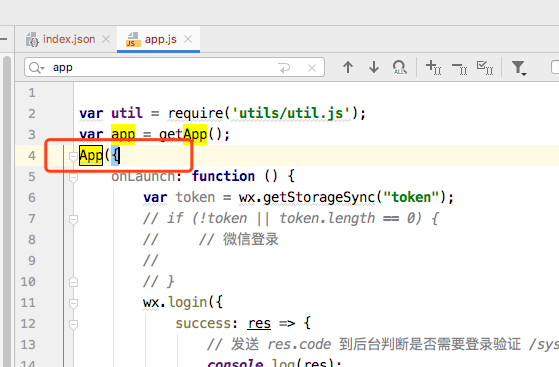The width and height of the screenshot is (559, 367).
Task: Click the vertical scrollbar on the left panel
Action: [x=7, y=211]
